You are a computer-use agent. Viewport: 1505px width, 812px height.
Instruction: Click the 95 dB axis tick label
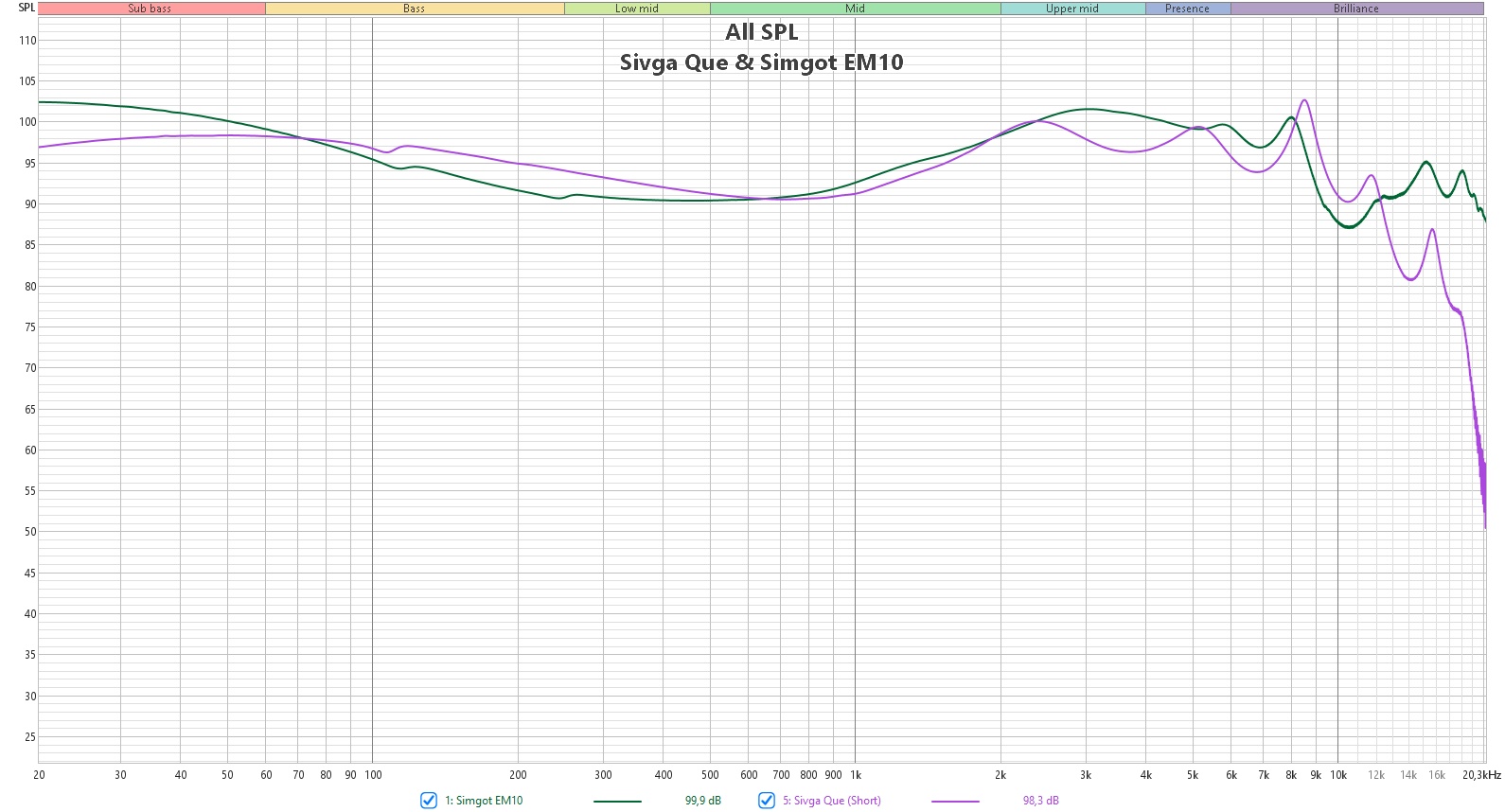[x=30, y=164]
